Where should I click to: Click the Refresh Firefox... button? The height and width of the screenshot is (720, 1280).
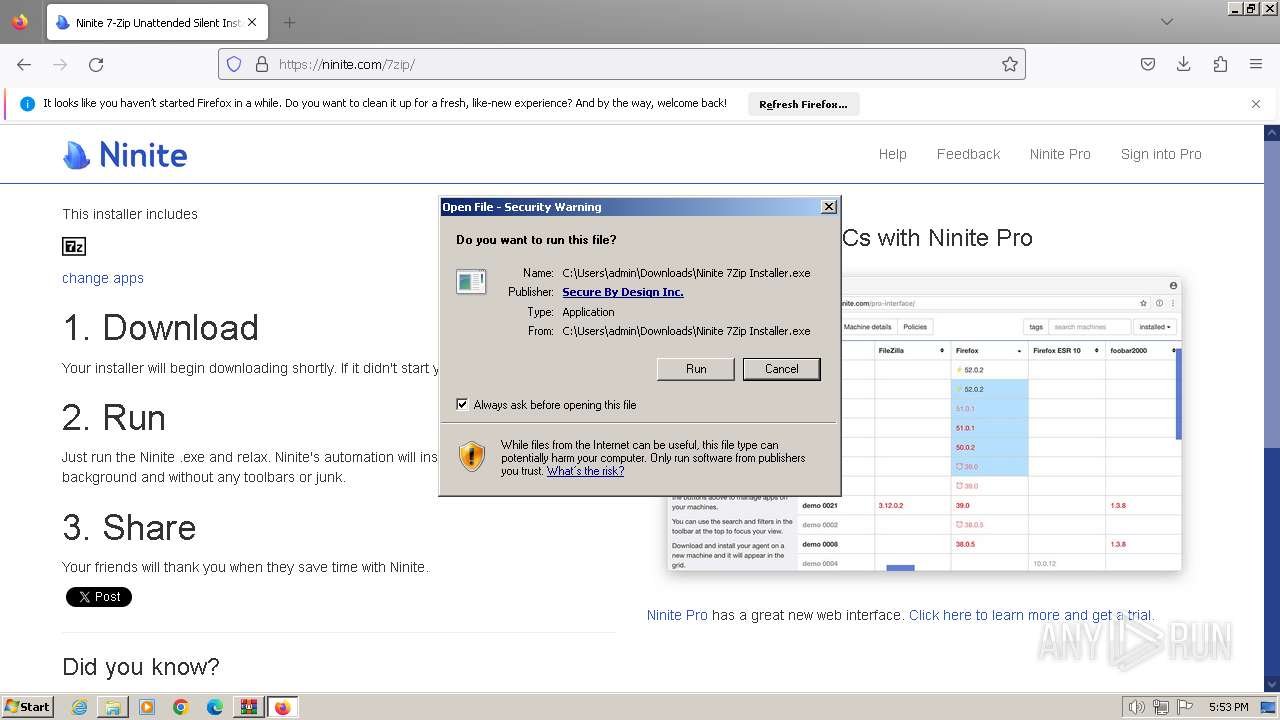[803, 104]
